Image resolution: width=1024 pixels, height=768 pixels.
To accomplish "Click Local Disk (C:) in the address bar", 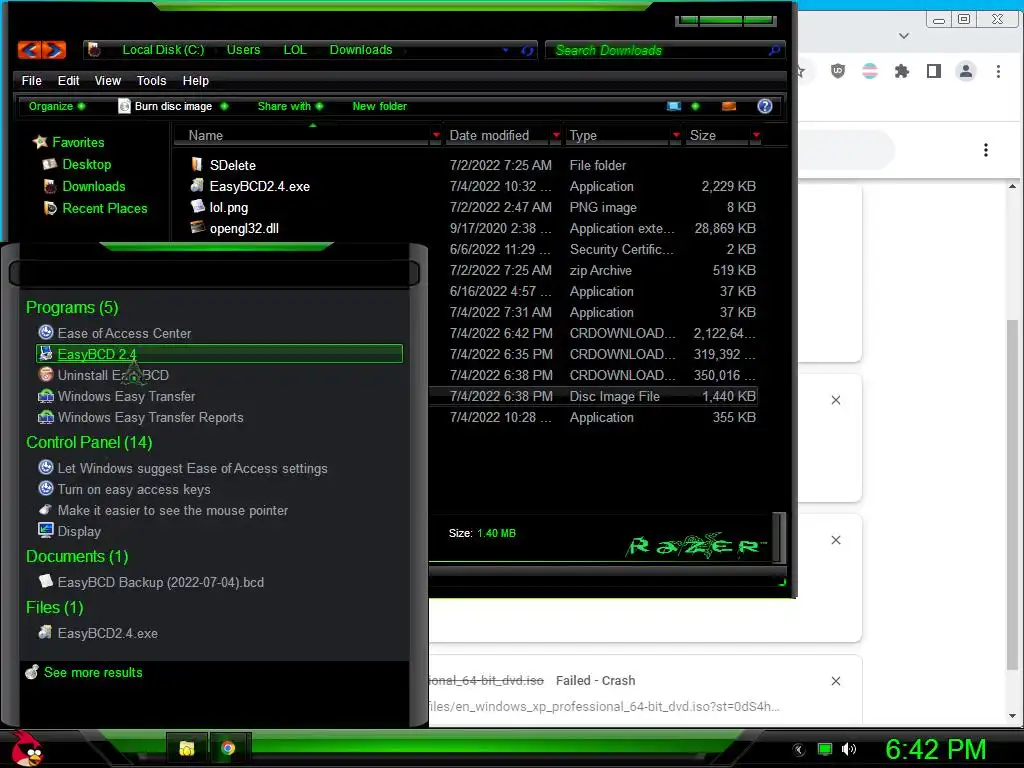I will point(163,50).
